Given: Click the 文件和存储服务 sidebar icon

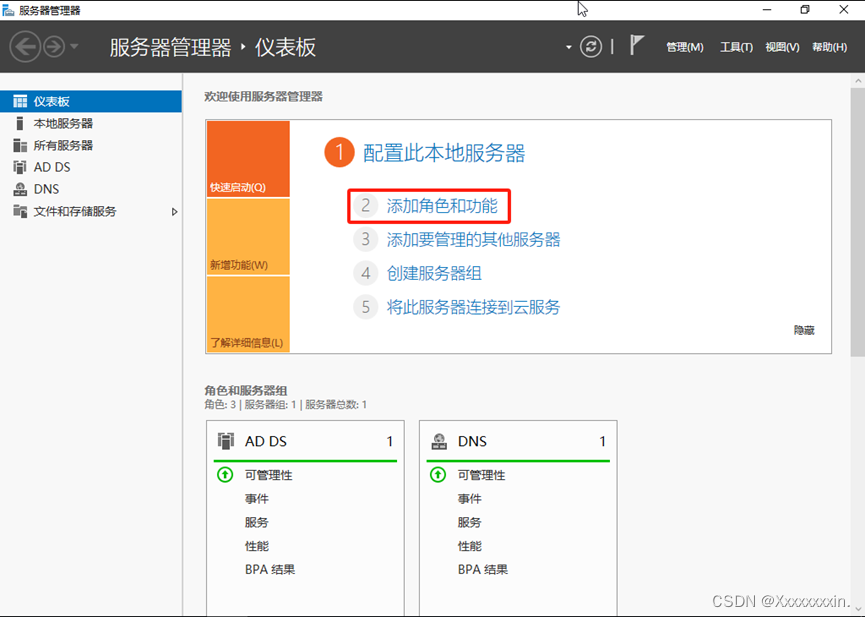Looking at the screenshot, I should [20, 211].
